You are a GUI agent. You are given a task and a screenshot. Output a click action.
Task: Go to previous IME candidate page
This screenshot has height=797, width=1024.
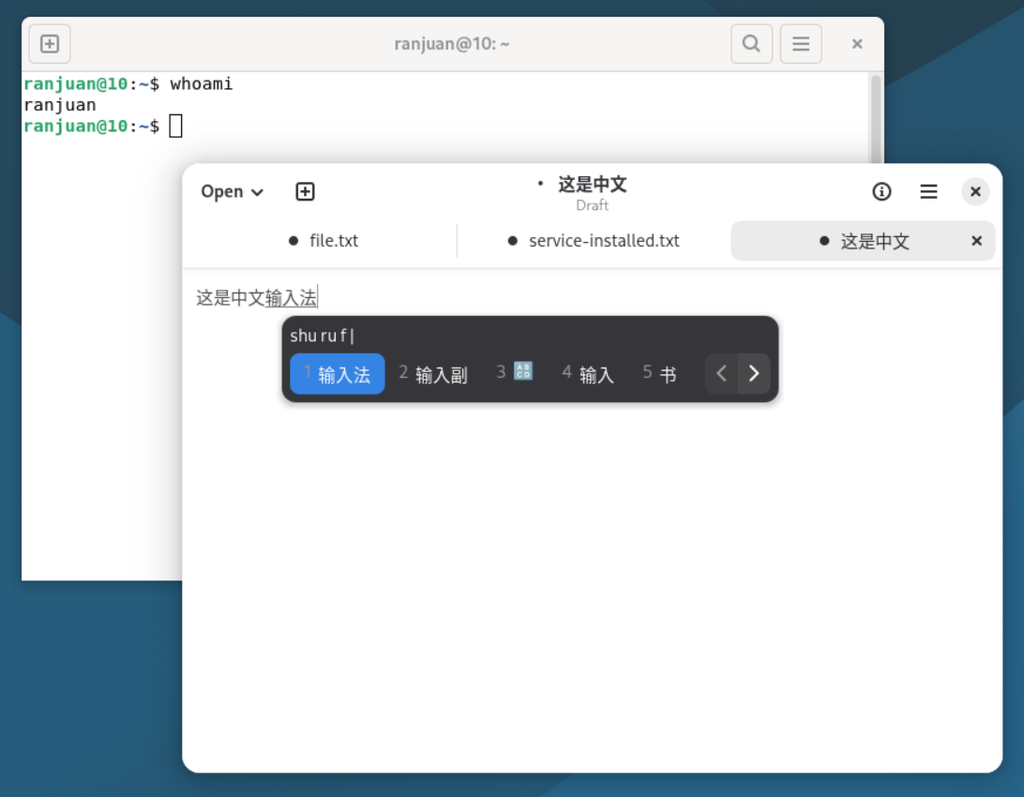[722, 374]
